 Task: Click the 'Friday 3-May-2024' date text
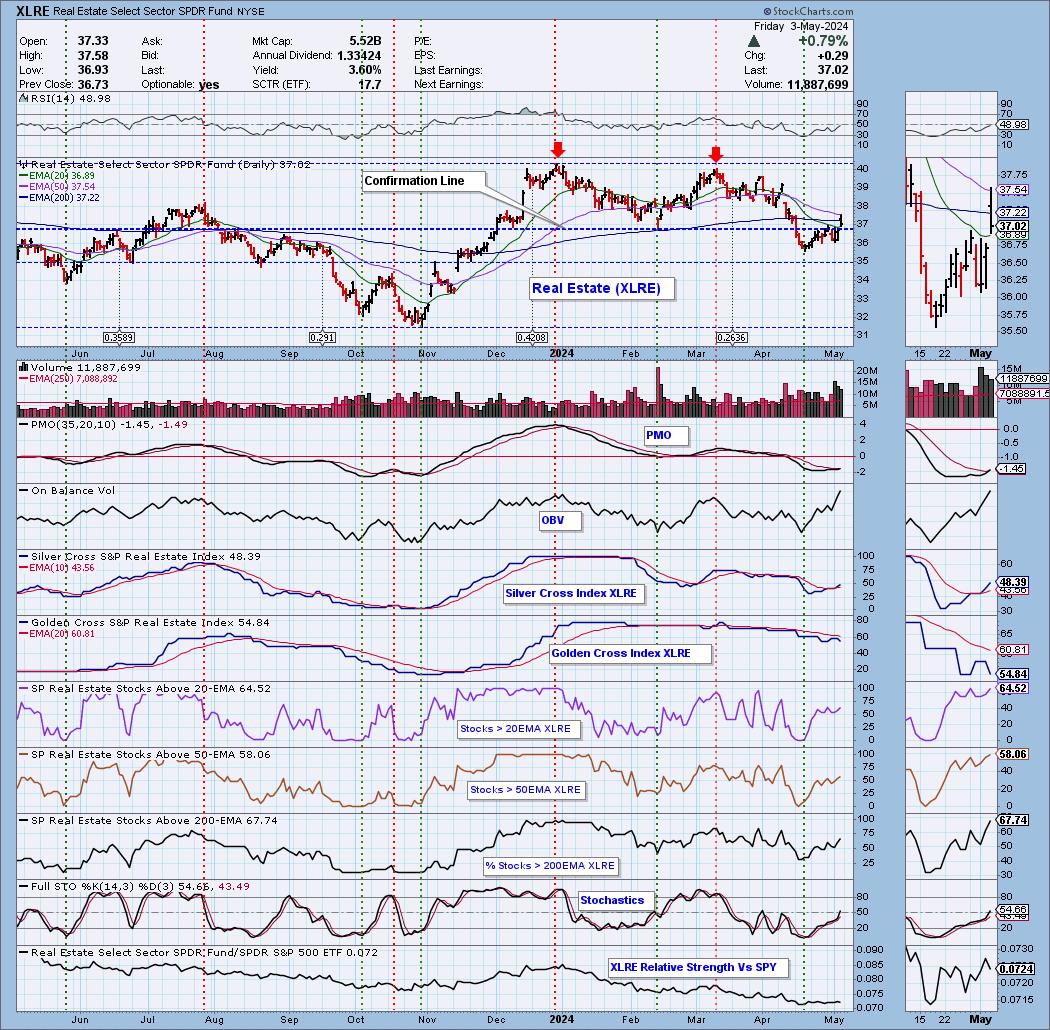(x=801, y=26)
